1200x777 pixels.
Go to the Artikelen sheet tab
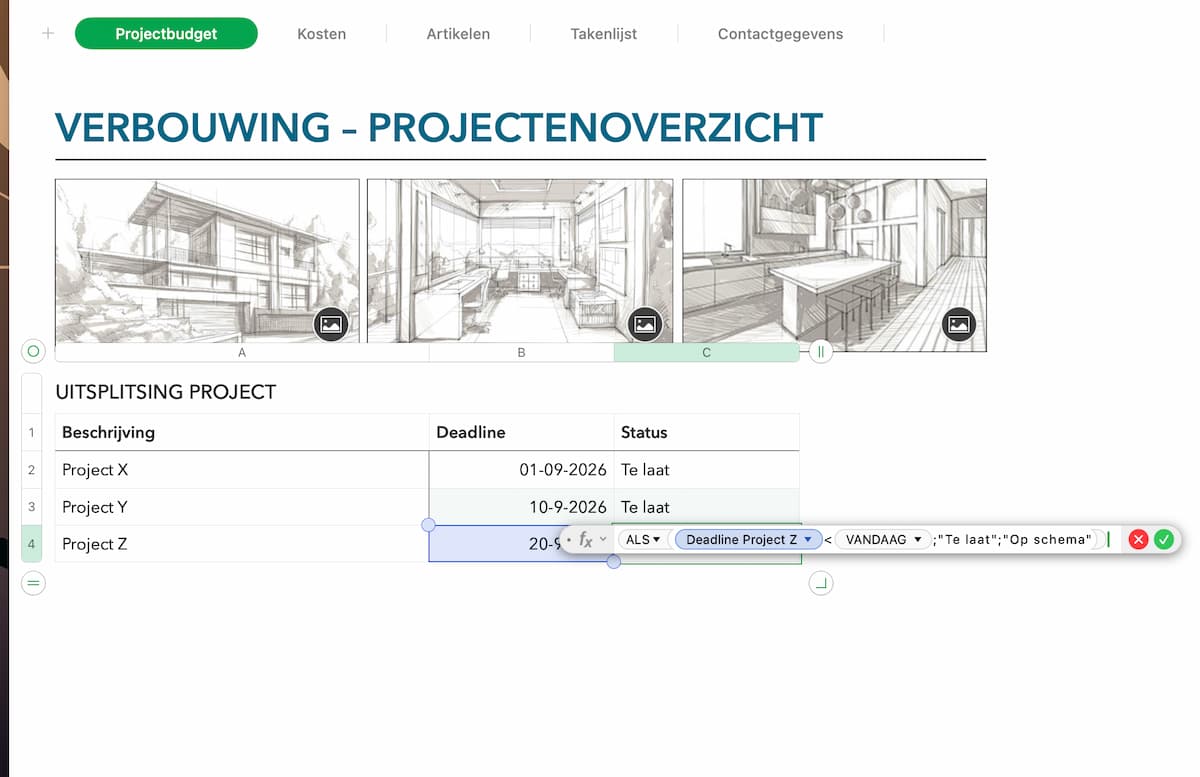tap(458, 34)
